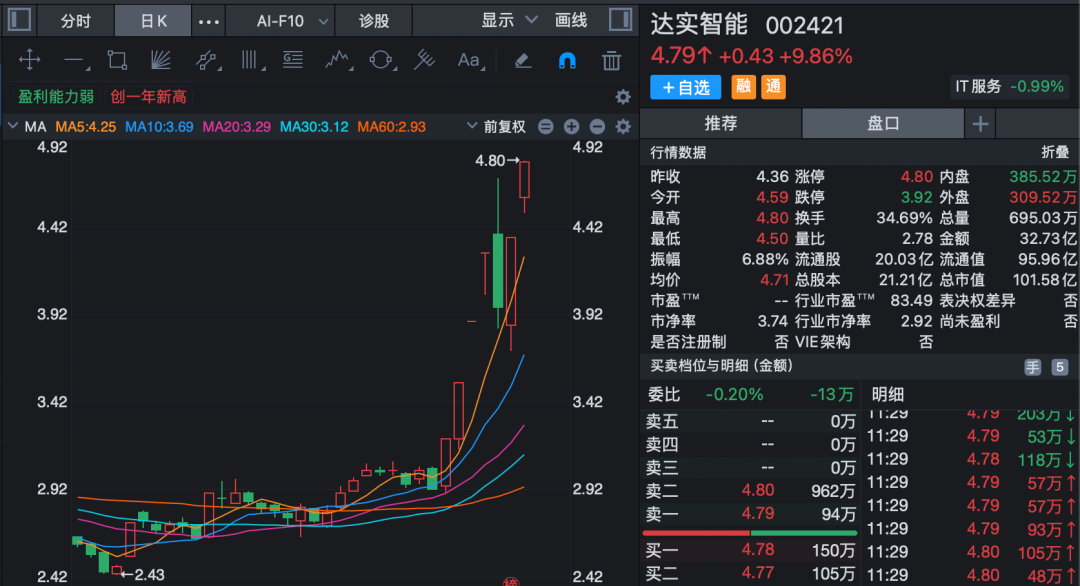Select the vertical cycle lines tool
The image size is (1080, 586).
[251, 61]
